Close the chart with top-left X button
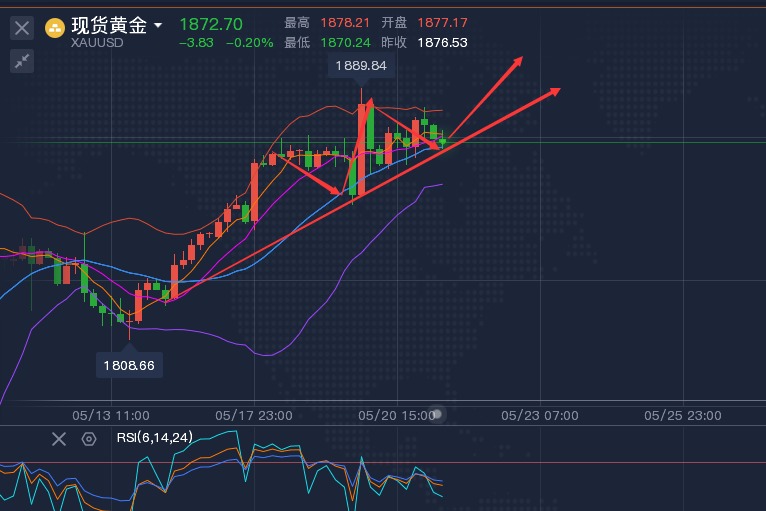This screenshot has width=766, height=511. click(x=22, y=28)
